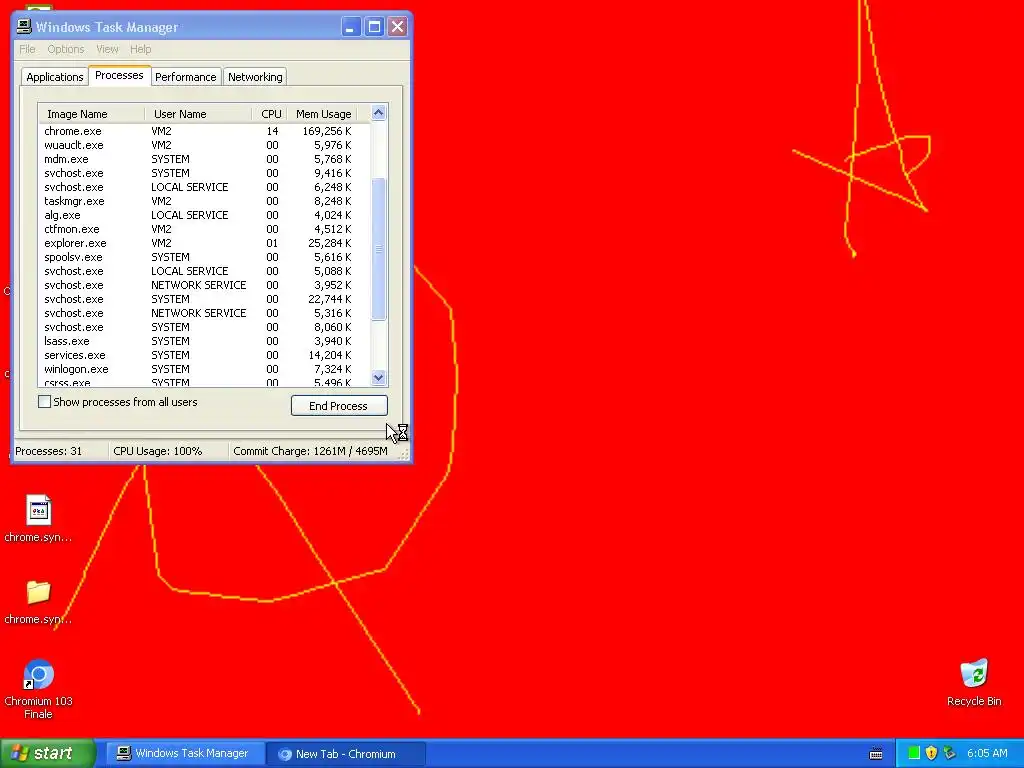Select the mdm.exe process row

204,159
